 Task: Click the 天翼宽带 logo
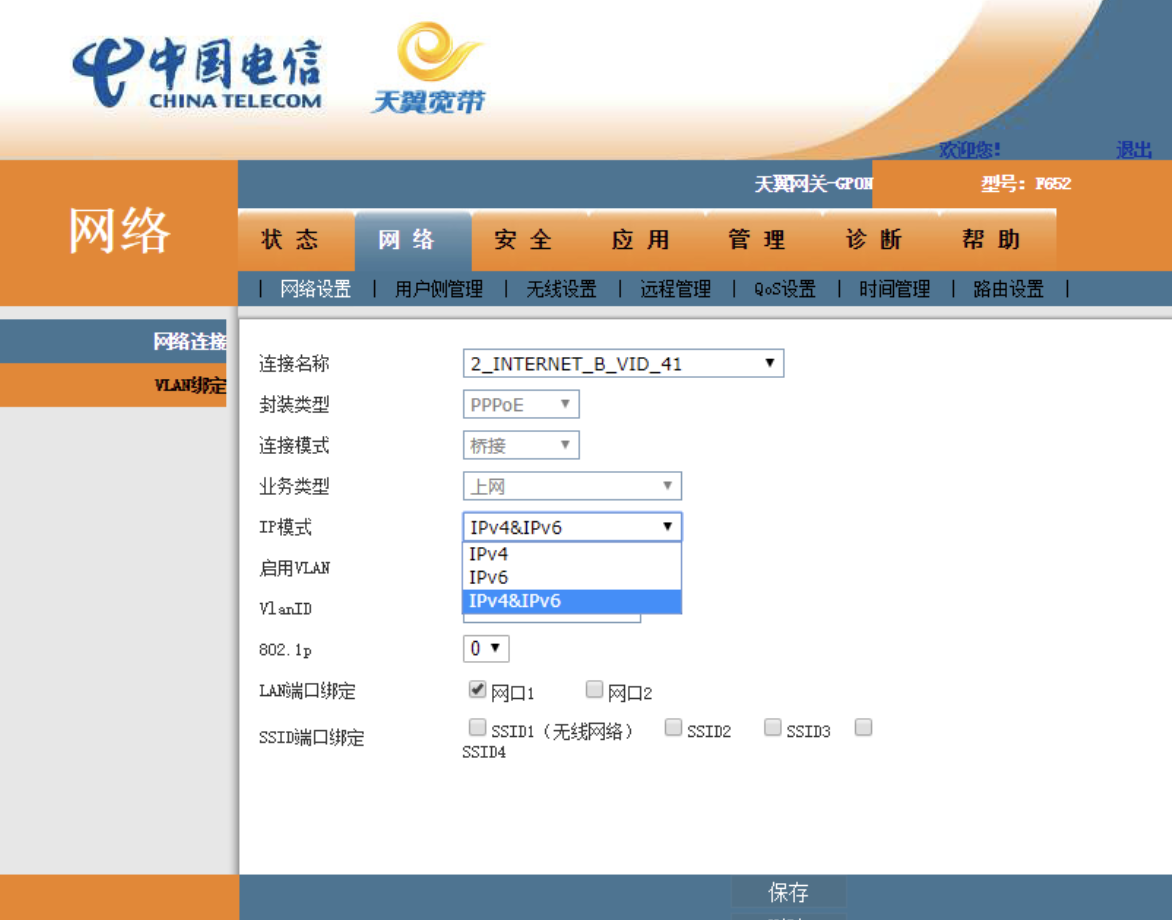click(x=429, y=68)
